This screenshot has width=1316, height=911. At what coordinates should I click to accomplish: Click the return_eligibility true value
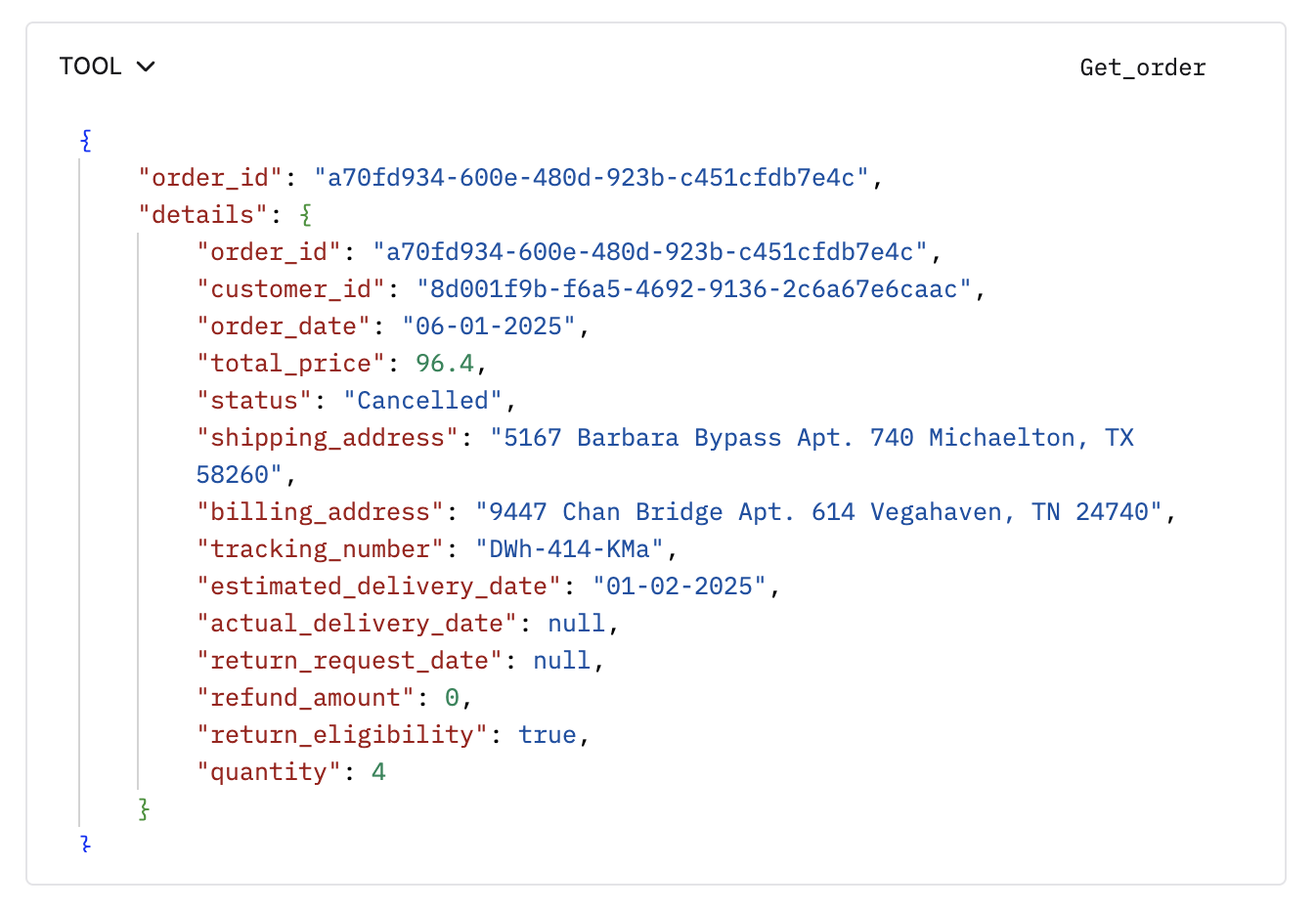point(548,735)
